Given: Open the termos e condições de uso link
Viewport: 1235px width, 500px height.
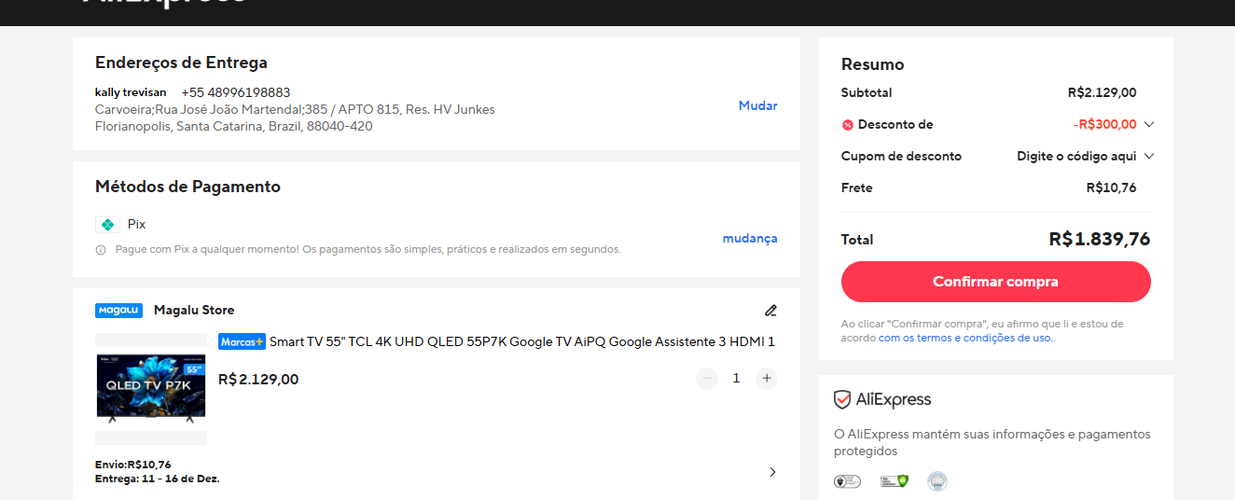Looking at the screenshot, I should coord(965,338).
